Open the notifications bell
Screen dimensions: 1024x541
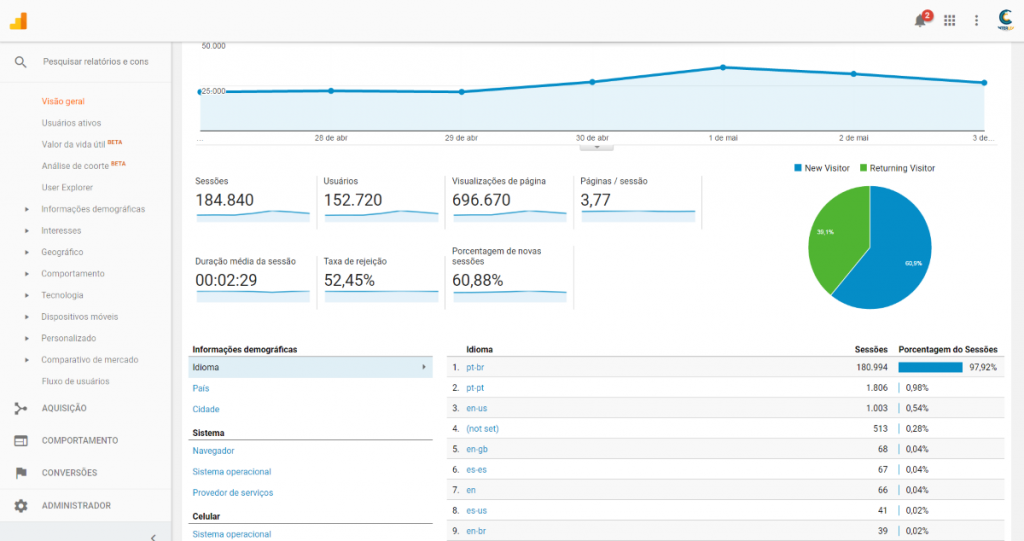tap(919, 20)
